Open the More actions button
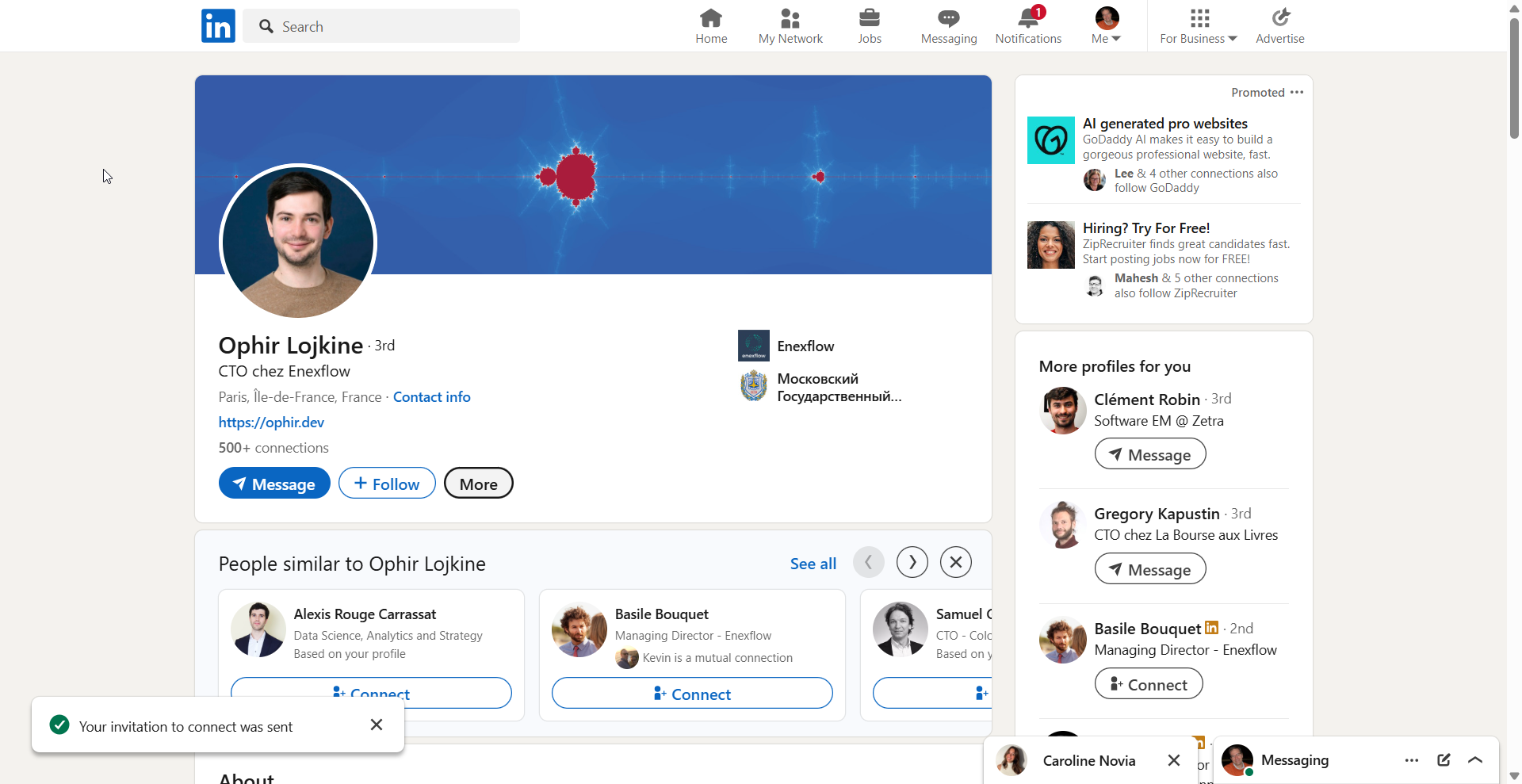Image resolution: width=1522 pixels, height=784 pixels. [479, 484]
